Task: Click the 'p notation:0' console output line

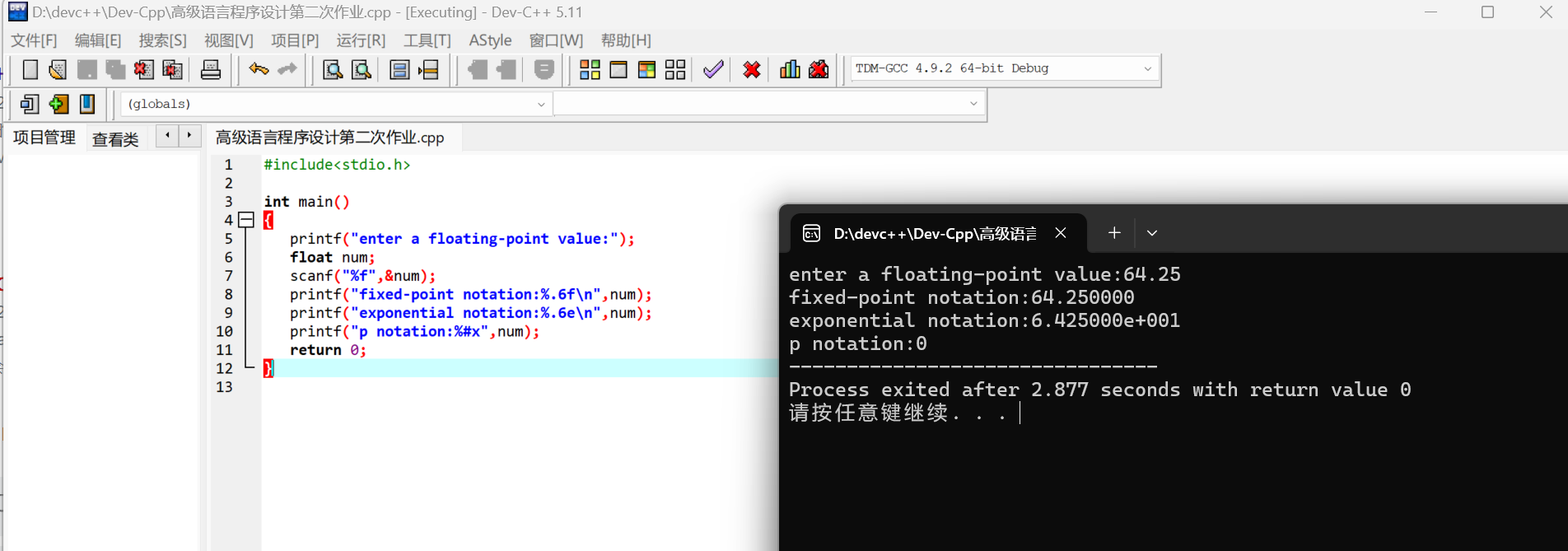Action: (858, 343)
